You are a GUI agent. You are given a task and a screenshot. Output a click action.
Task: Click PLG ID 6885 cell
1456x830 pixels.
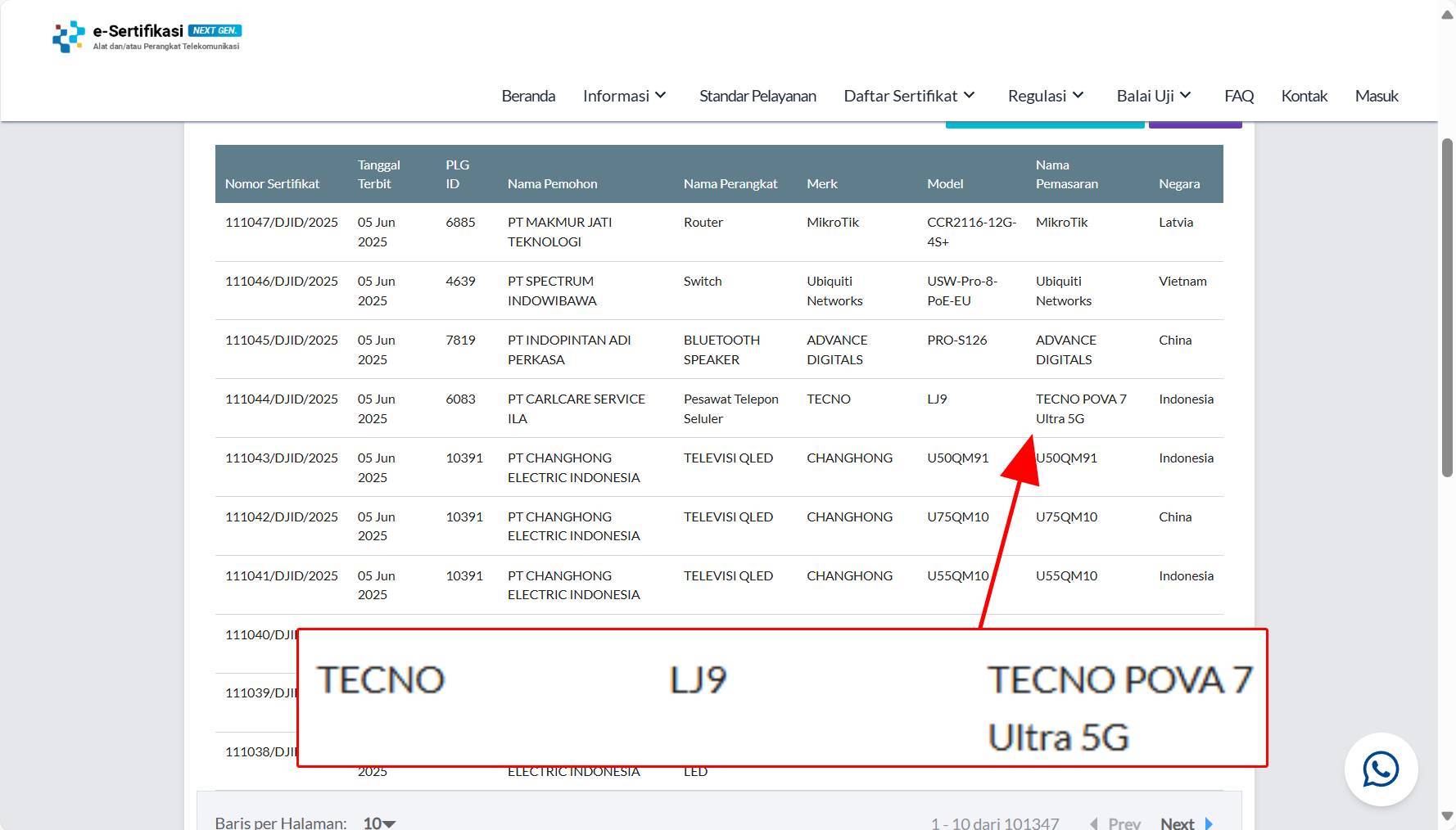pos(460,222)
